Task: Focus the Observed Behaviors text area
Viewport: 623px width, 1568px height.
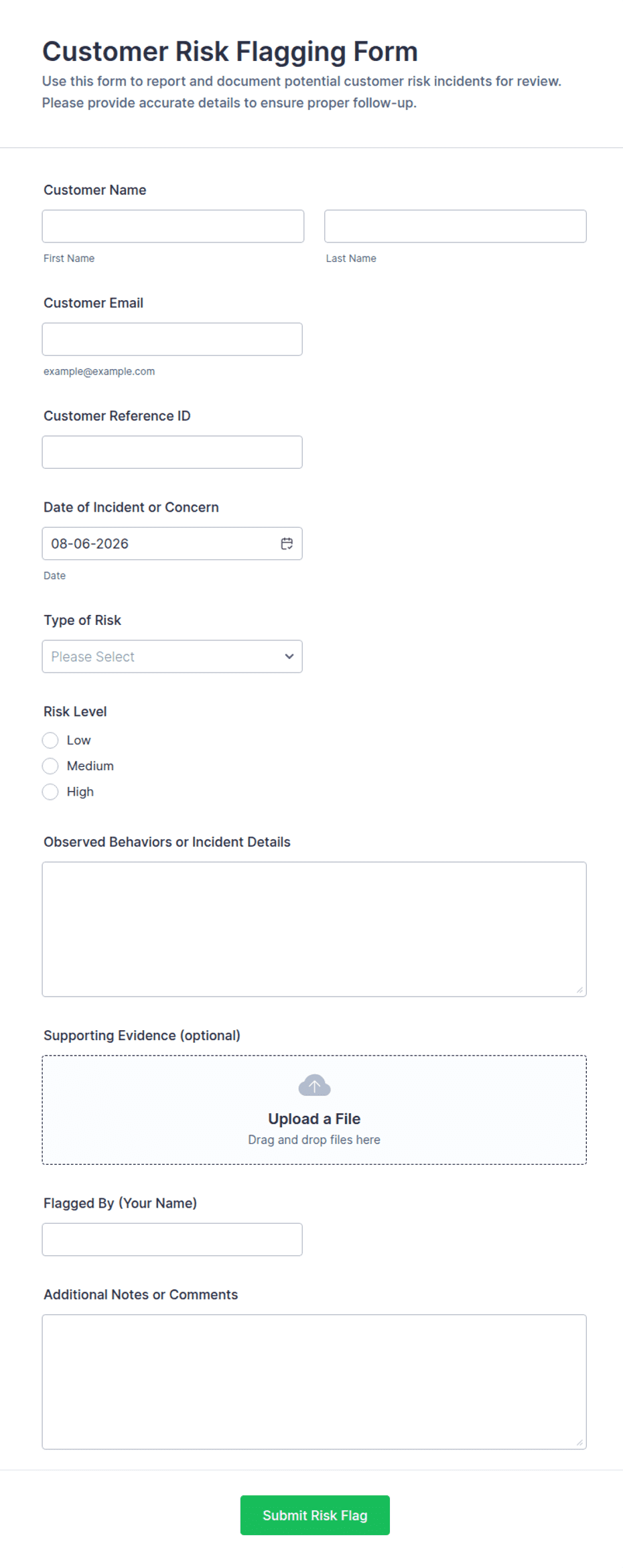Action: coord(314,929)
